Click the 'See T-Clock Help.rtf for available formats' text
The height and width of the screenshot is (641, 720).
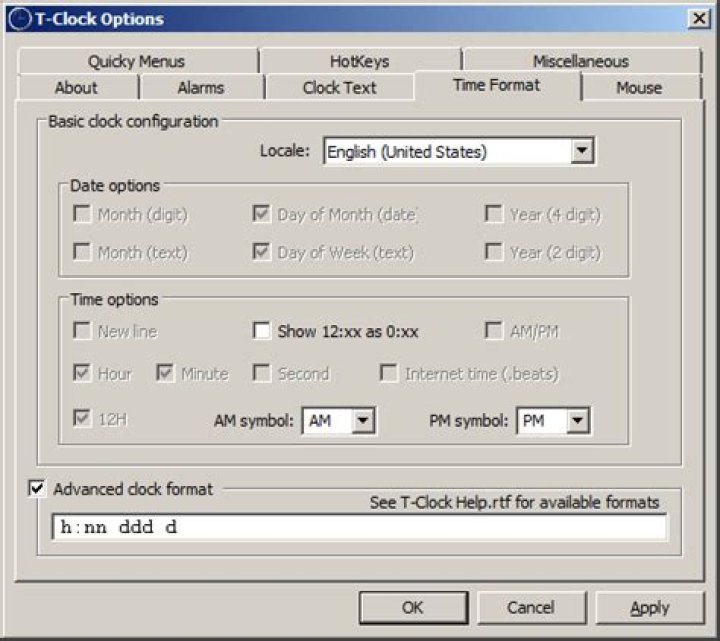(514, 502)
